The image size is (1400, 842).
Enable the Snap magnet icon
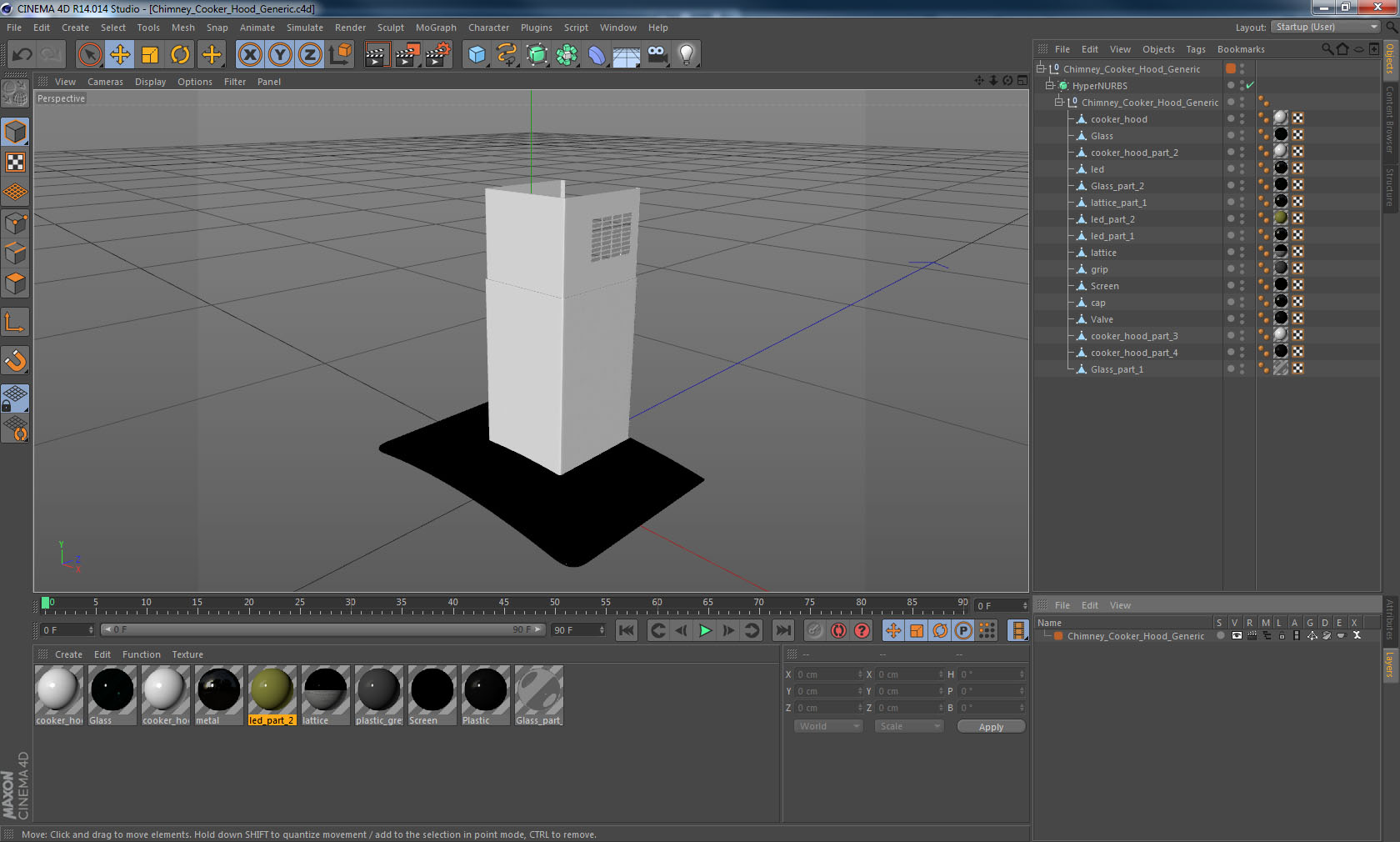16,360
